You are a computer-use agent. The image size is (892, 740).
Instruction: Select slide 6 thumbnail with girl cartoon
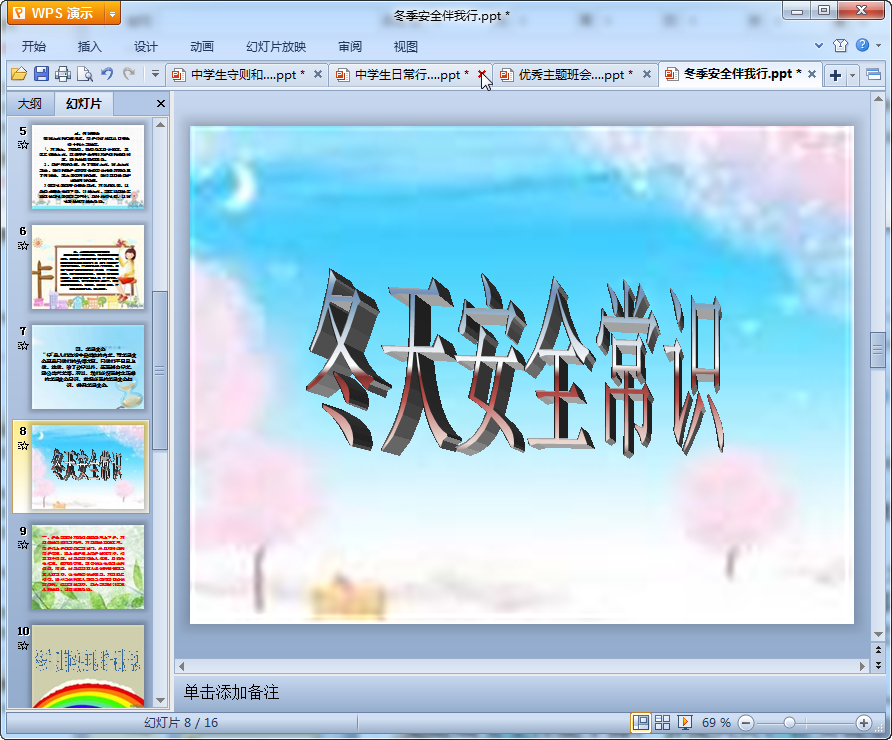(x=88, y=267)
